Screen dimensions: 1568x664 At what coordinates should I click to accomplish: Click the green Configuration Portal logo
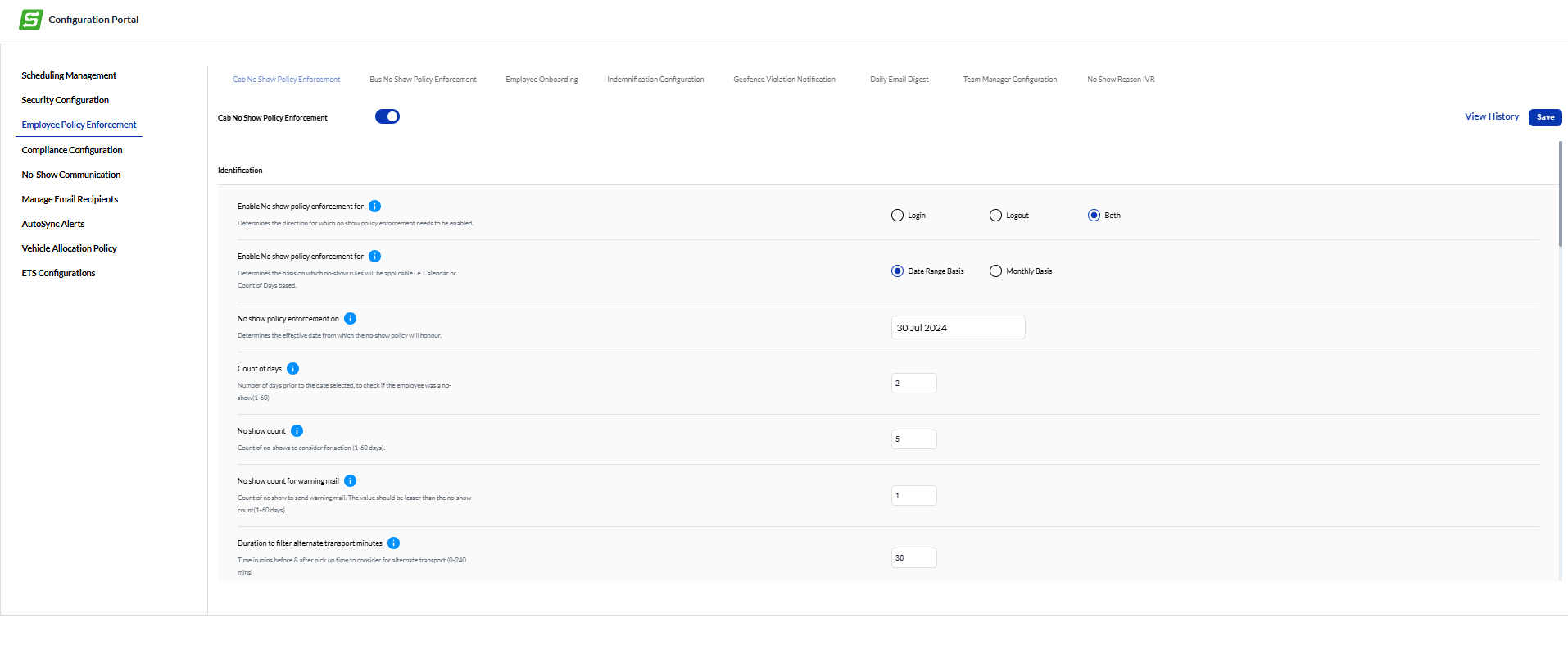pos(31,20)
